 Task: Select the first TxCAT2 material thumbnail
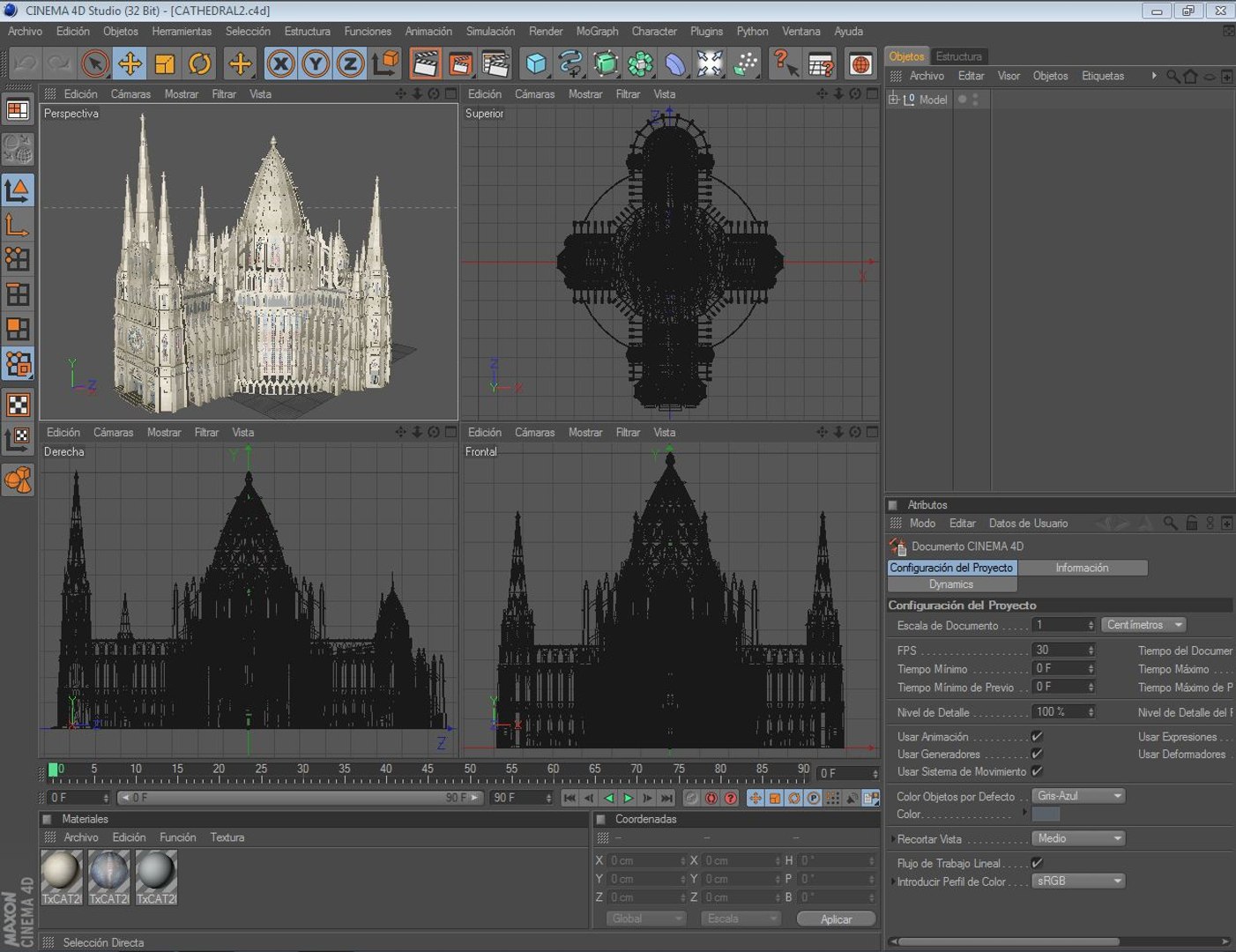[62, 878]
